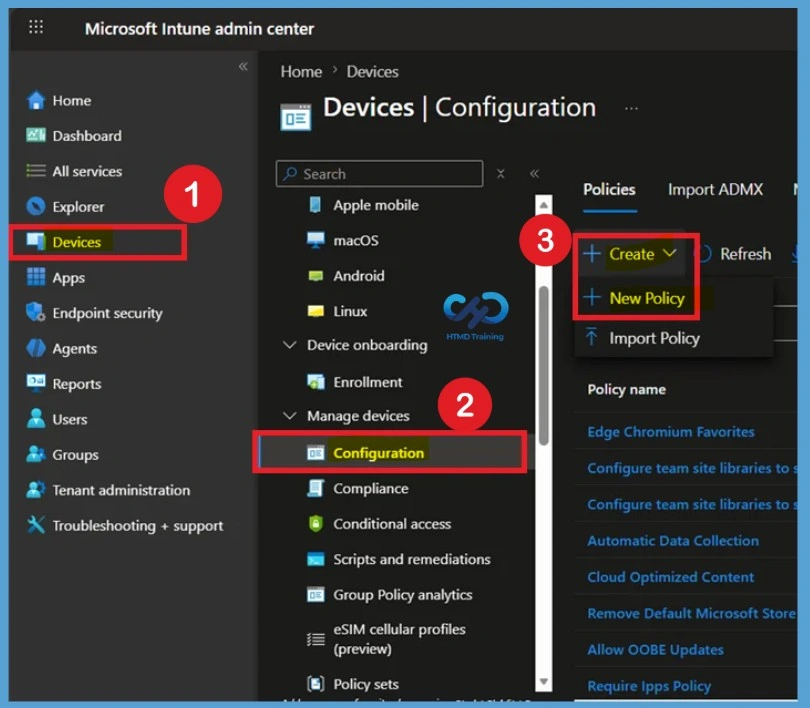
Task: Collapse the Devices submenu panel
Action: tap(534, 174)
